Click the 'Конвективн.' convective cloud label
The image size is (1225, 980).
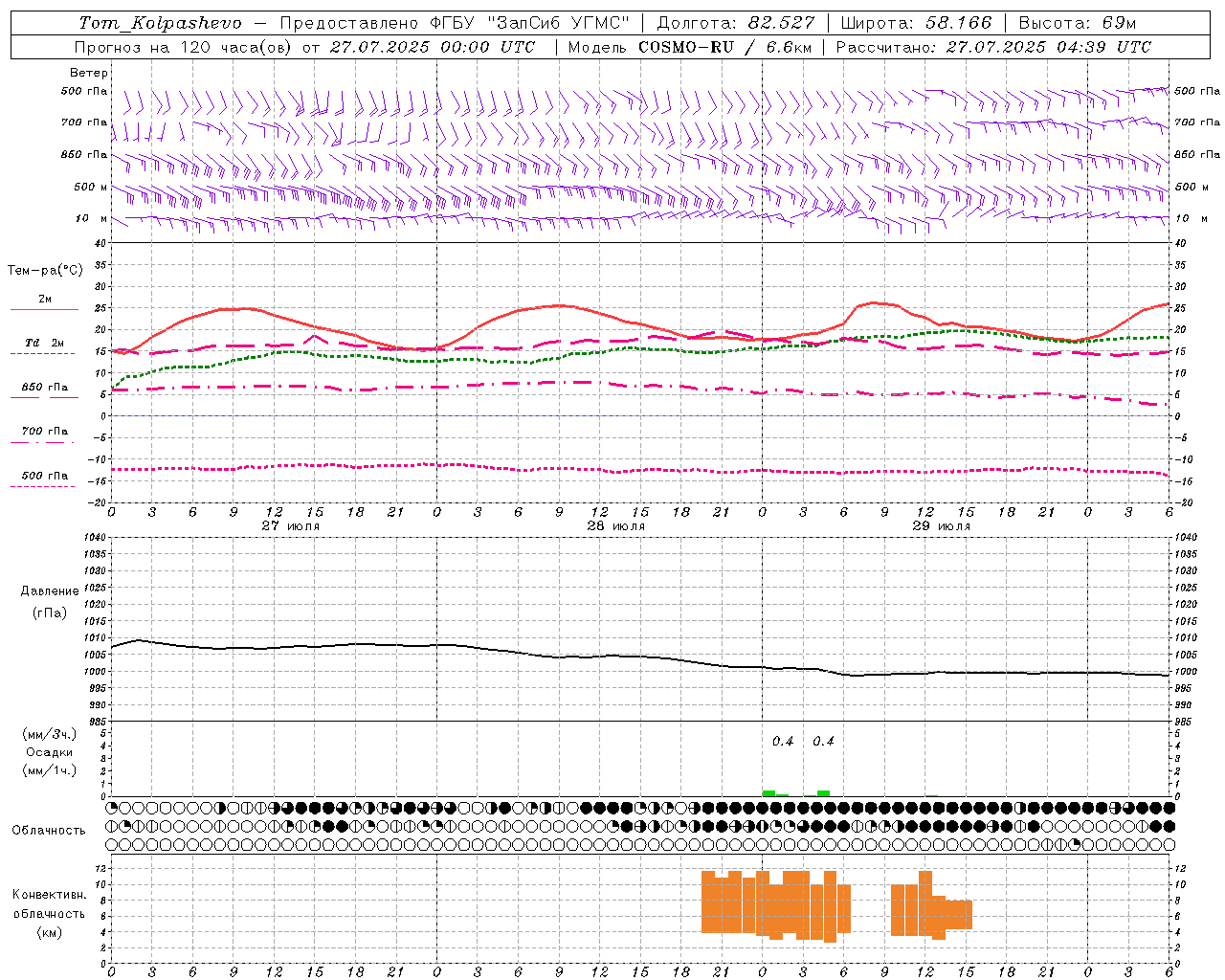49,895
